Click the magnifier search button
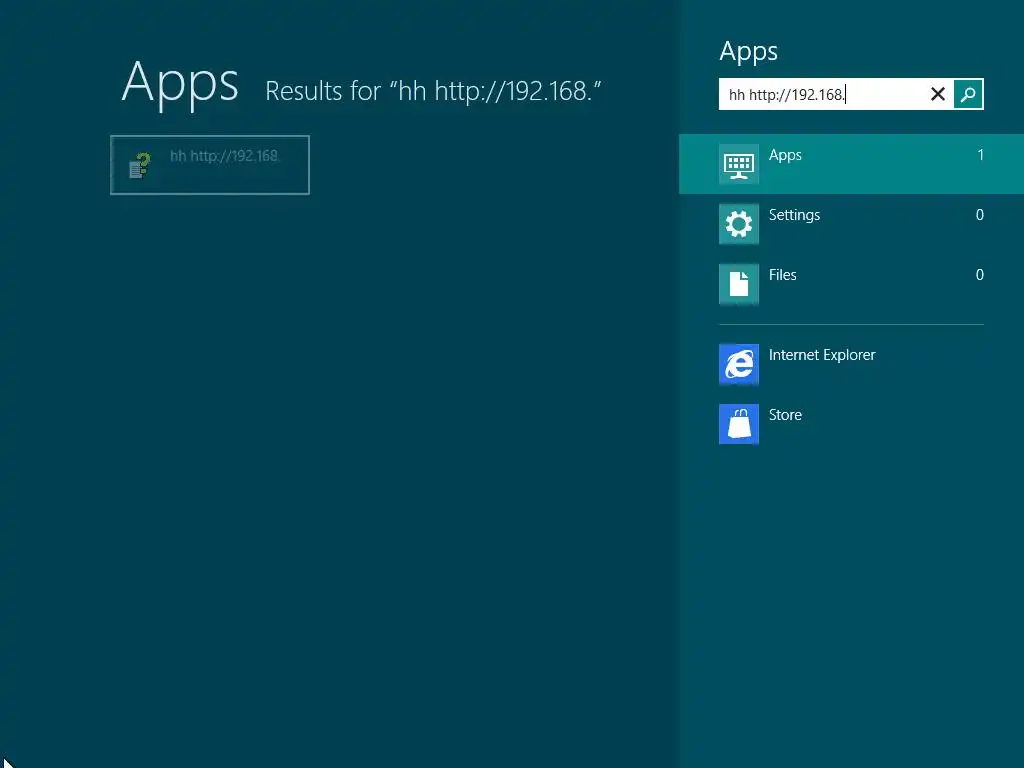This screenshot has height=768, width=1024. click(968, 94)
